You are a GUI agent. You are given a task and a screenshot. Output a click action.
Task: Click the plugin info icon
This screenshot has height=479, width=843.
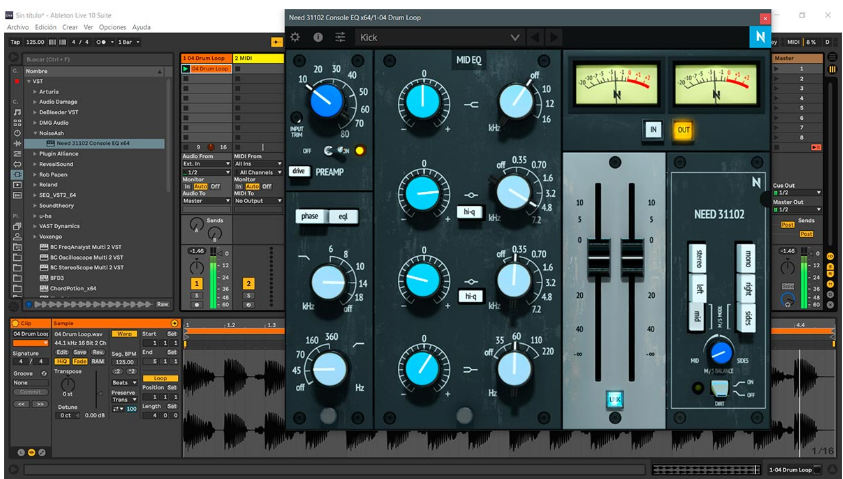point(318,37)
